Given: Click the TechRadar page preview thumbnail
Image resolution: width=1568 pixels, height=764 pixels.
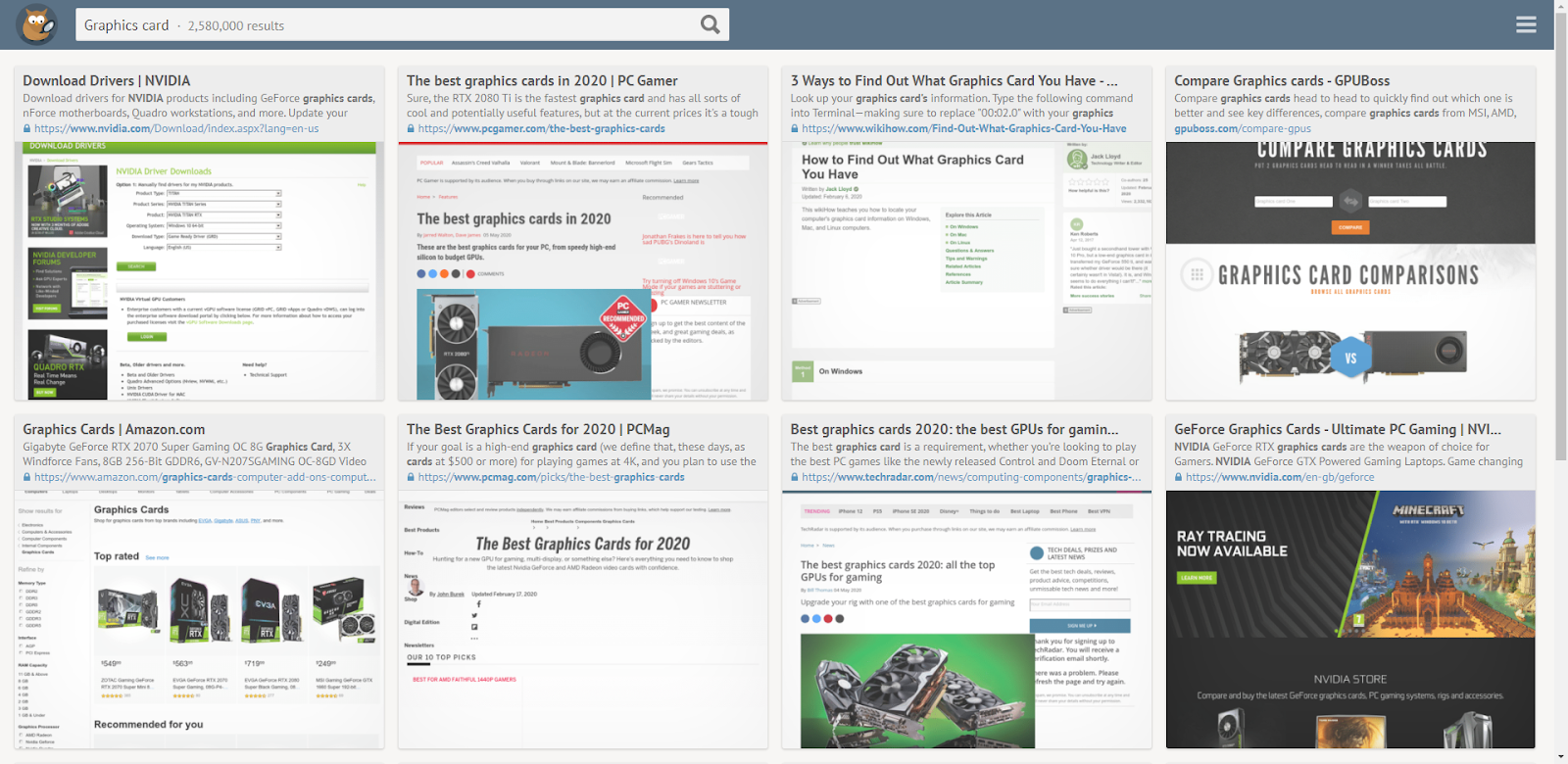Looking at the screenshot, I should (x=966, y=619).
